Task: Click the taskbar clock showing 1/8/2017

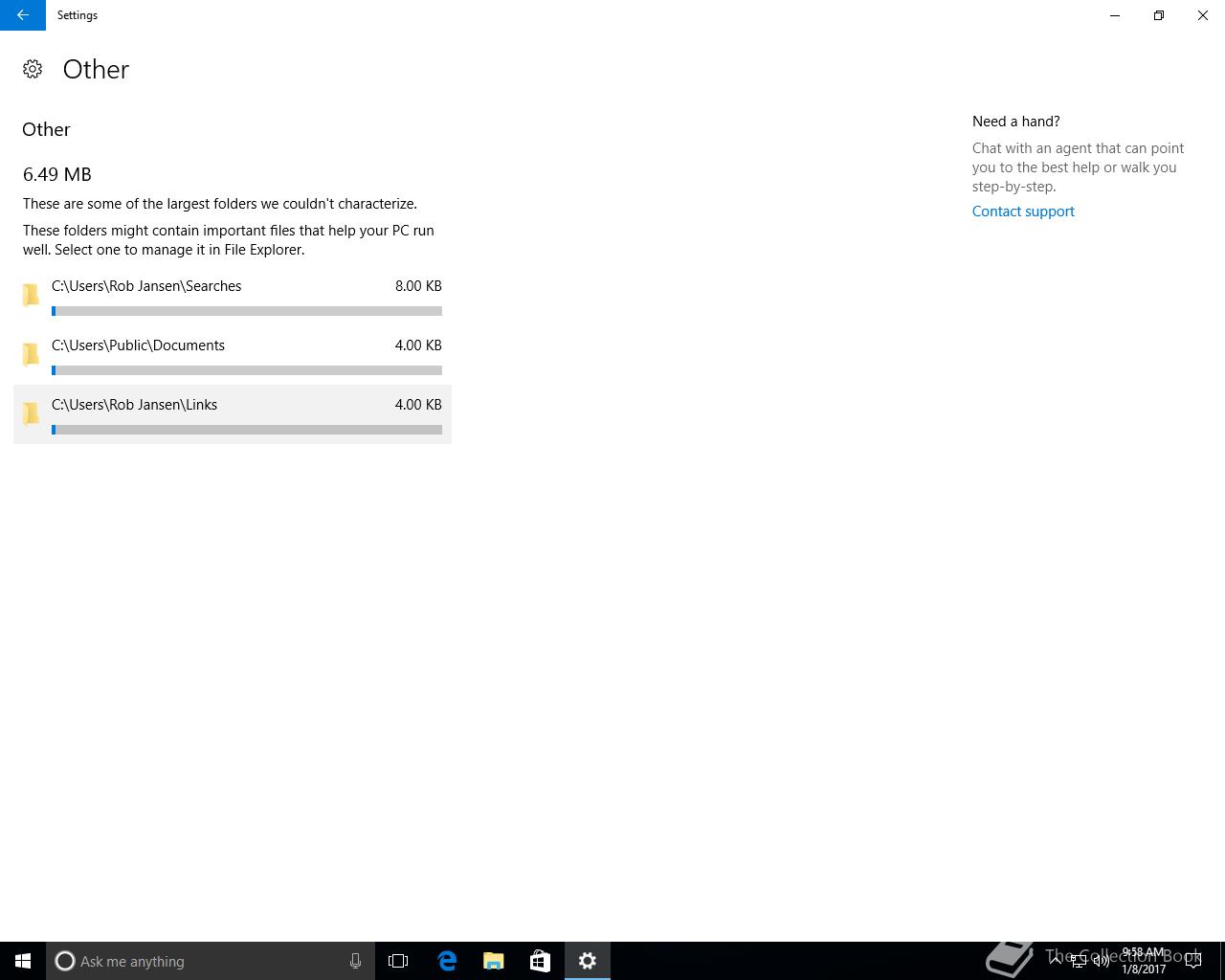Action: pyautogui.click(x=1144, y=961)
